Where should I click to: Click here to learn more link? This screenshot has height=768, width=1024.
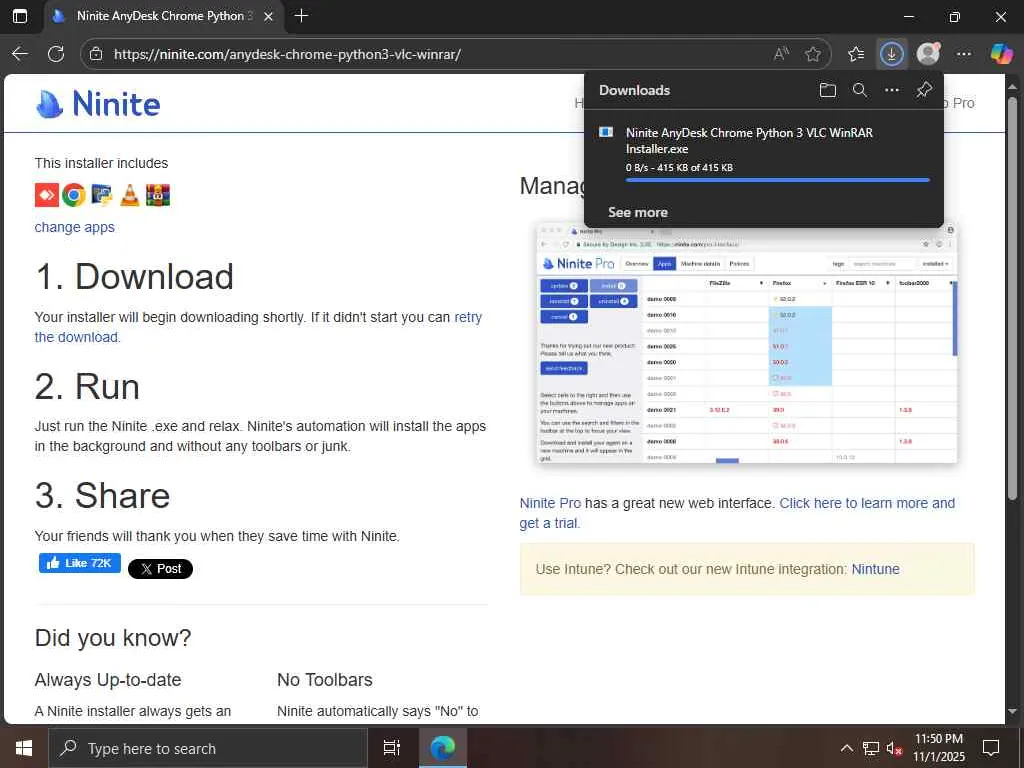coord(867,504)
